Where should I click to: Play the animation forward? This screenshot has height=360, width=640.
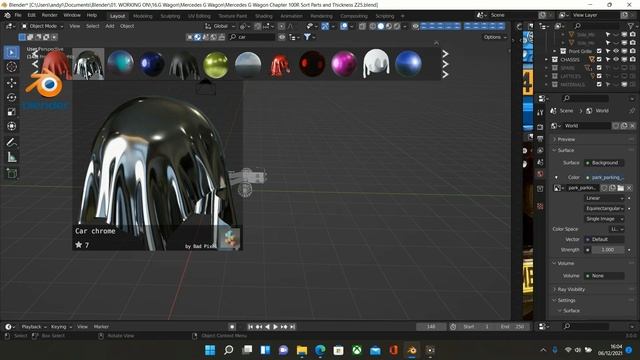(x=276, y=327)
